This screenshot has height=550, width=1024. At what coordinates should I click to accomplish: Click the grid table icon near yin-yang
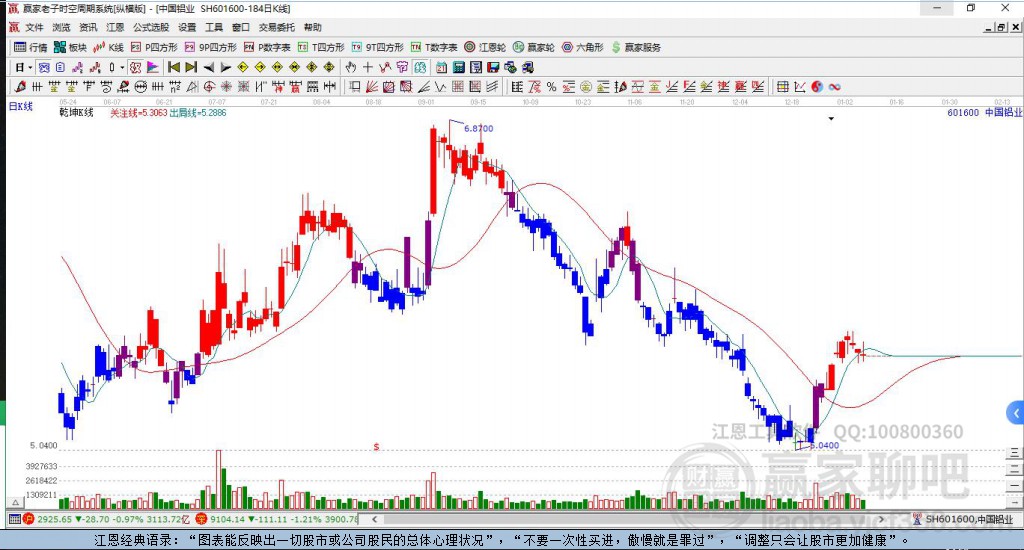pos(782,86)
